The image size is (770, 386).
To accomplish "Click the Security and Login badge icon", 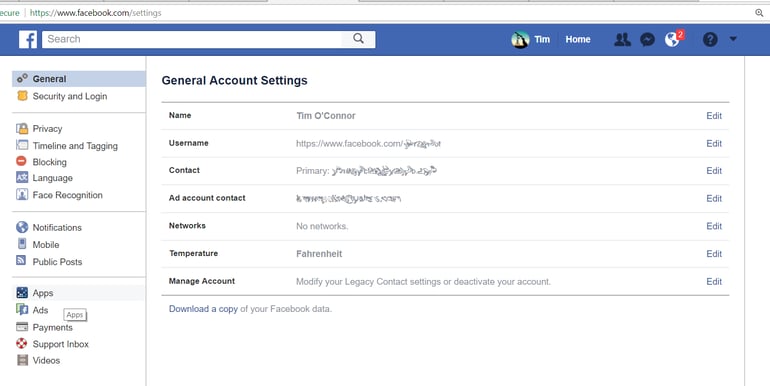I will (x=22, y=96).
